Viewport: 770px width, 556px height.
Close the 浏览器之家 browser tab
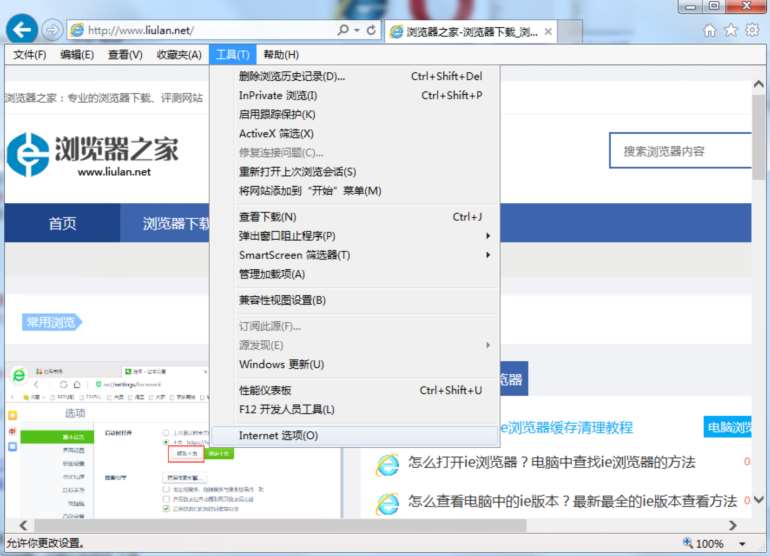pos(549,32)
